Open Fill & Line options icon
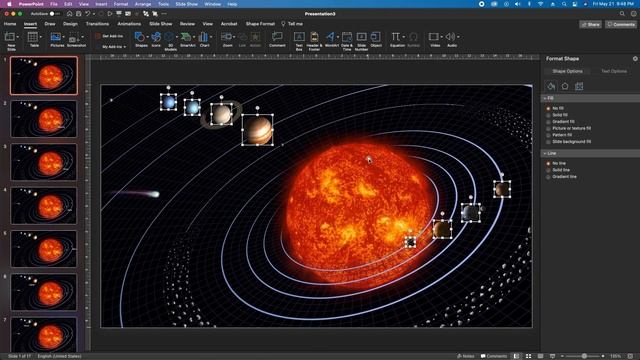The image size is (640, 360). tap(551, 86)
